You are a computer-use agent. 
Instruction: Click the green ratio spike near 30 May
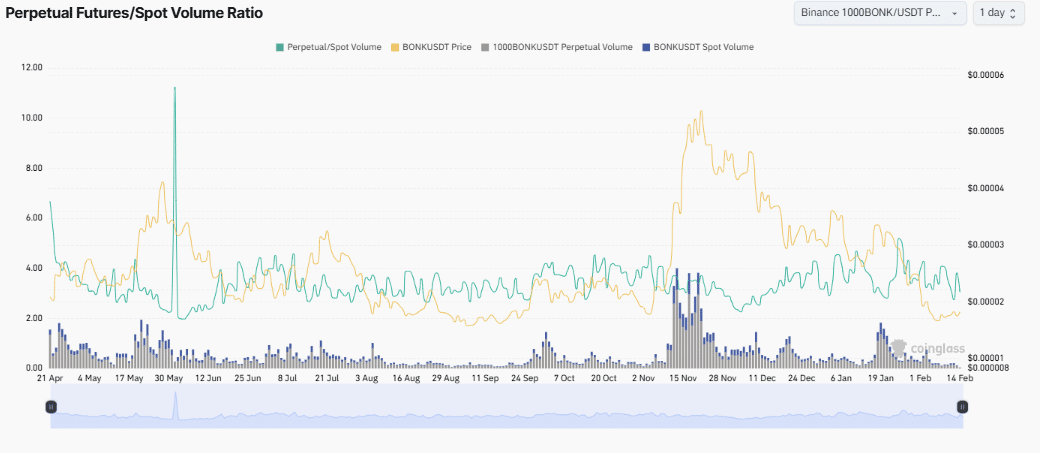tap(175, 90)
